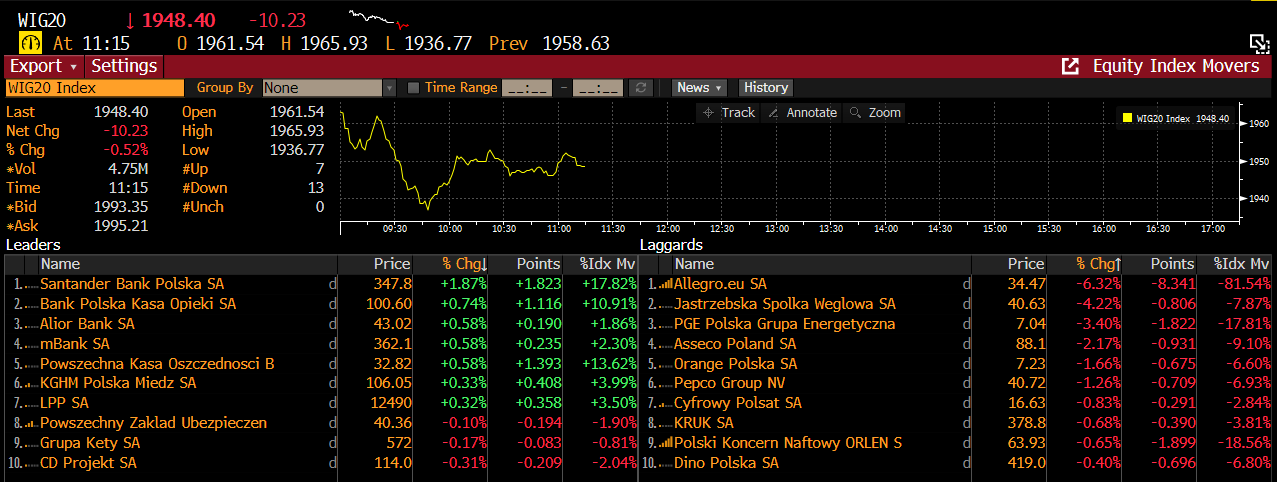The image size is (1277, 482).
Task: Click the 'd' marker in Allegro.eu row
Action: [966, 284]
